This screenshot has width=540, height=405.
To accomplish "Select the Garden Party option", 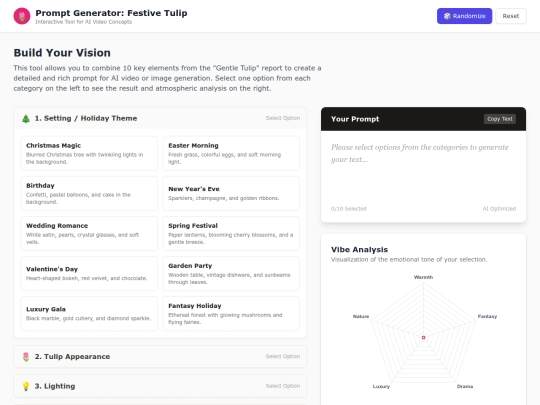I will [231, 273].
